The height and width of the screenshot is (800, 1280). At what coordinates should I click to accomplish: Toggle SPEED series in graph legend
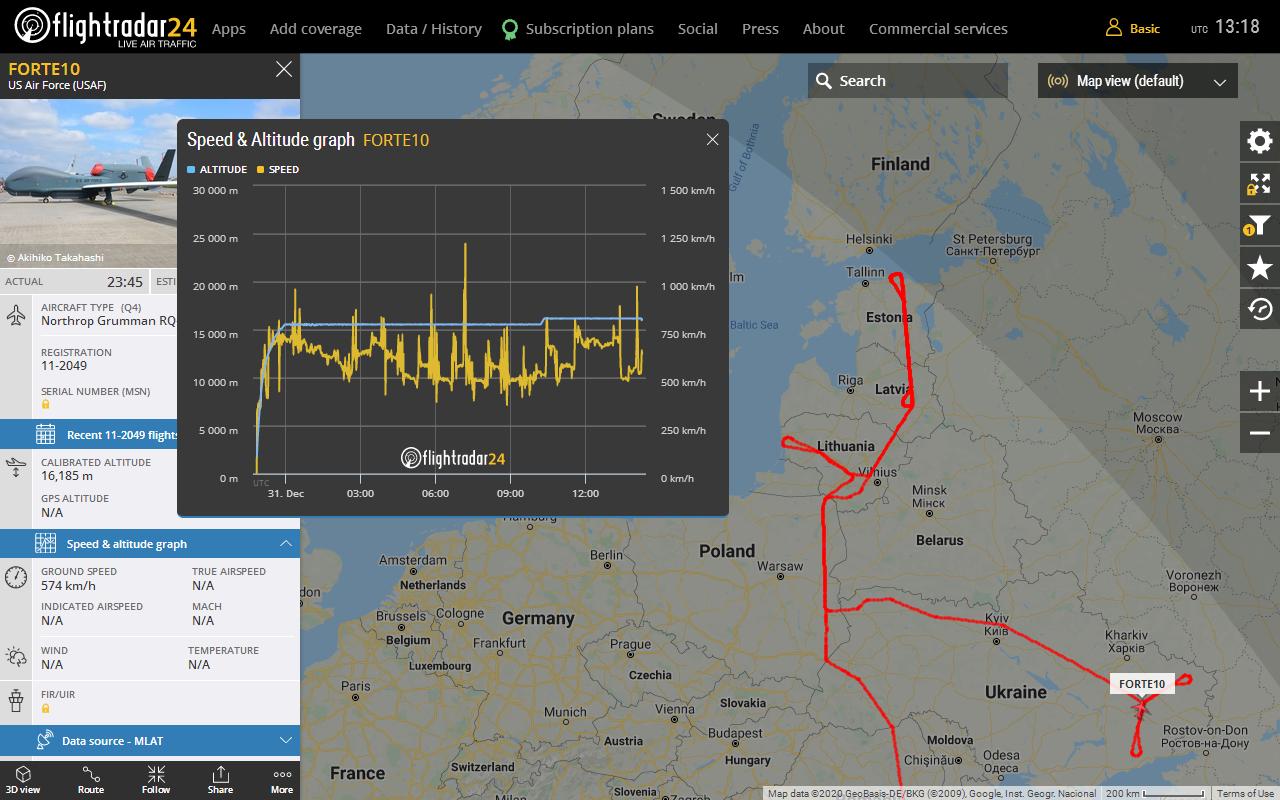278,170
